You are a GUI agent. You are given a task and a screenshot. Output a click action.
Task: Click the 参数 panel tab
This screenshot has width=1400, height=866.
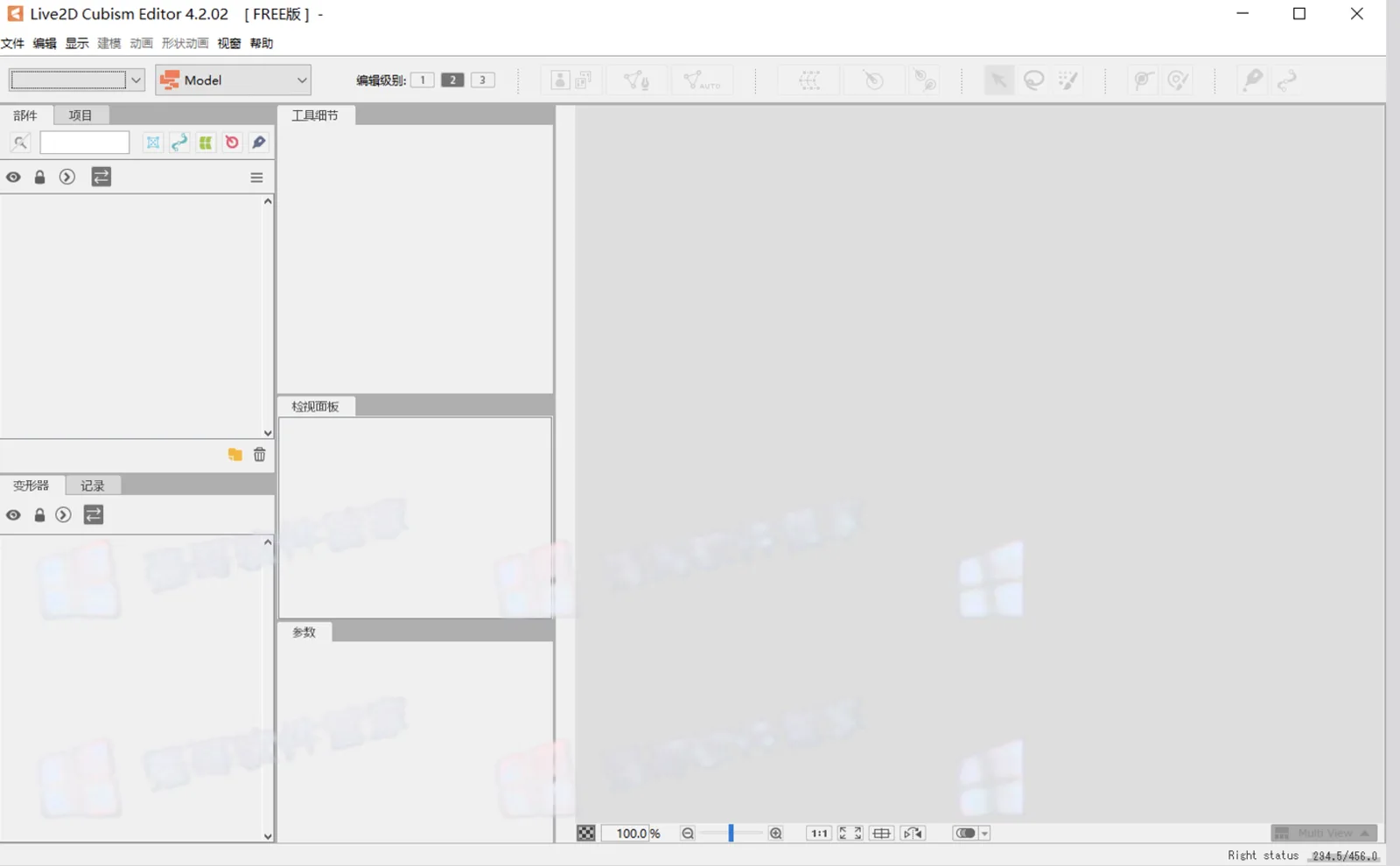tap(304, 632)
